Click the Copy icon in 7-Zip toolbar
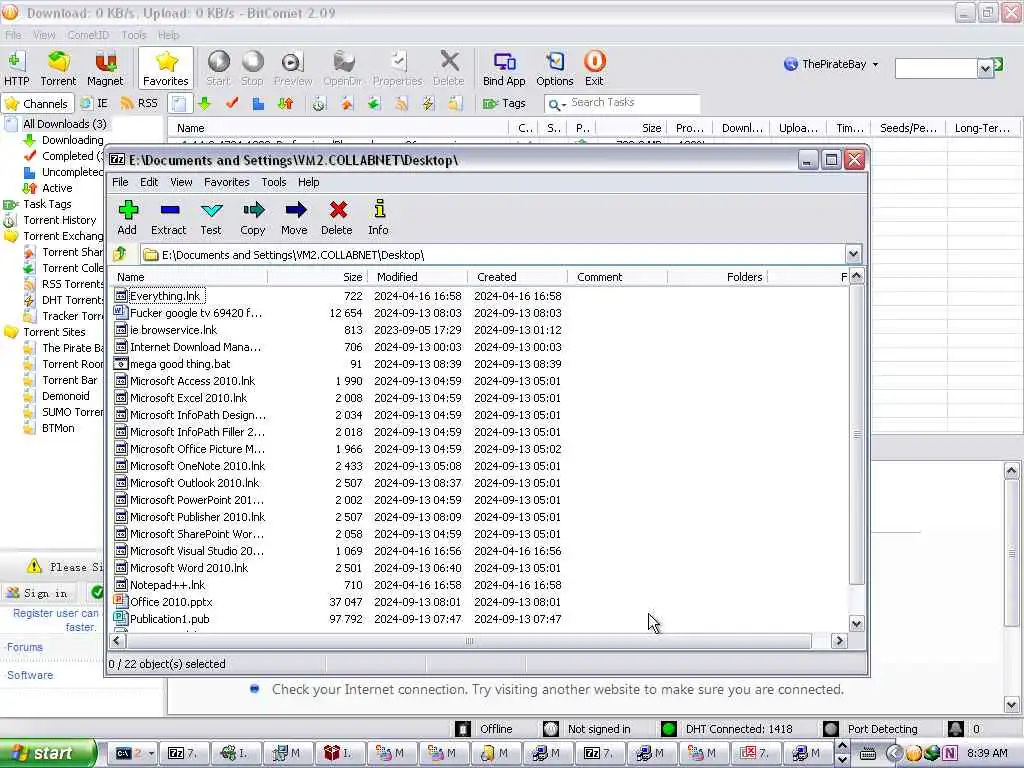 (x=253, y=217)
